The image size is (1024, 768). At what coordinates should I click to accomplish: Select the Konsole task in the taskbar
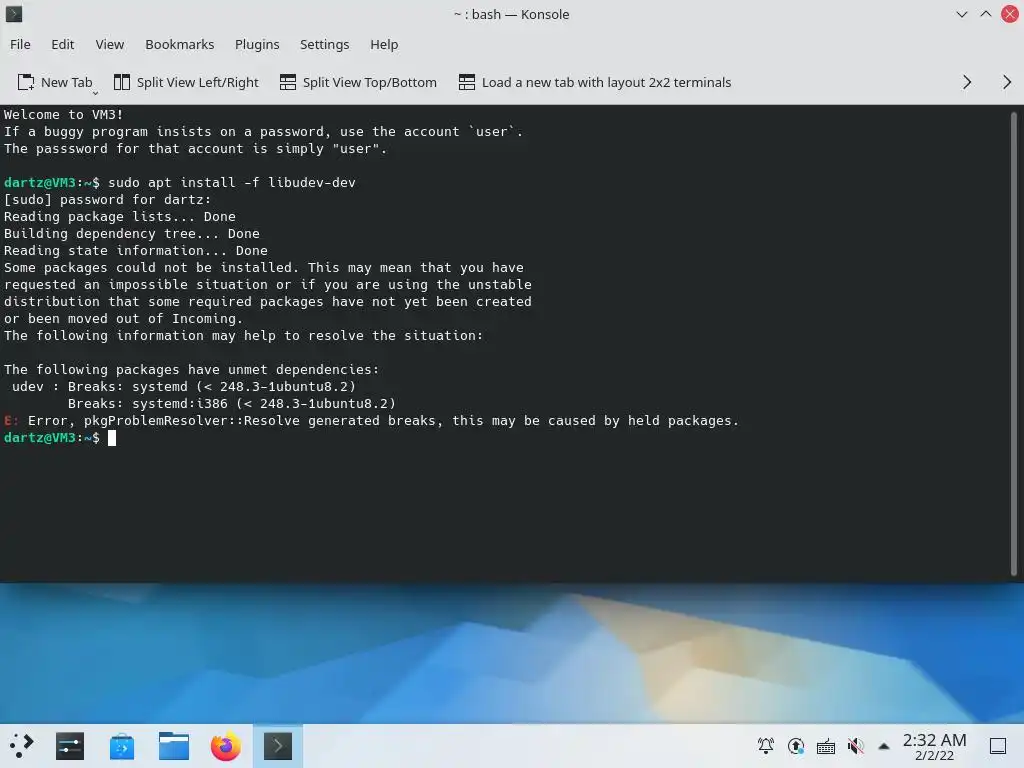(278, 746)
